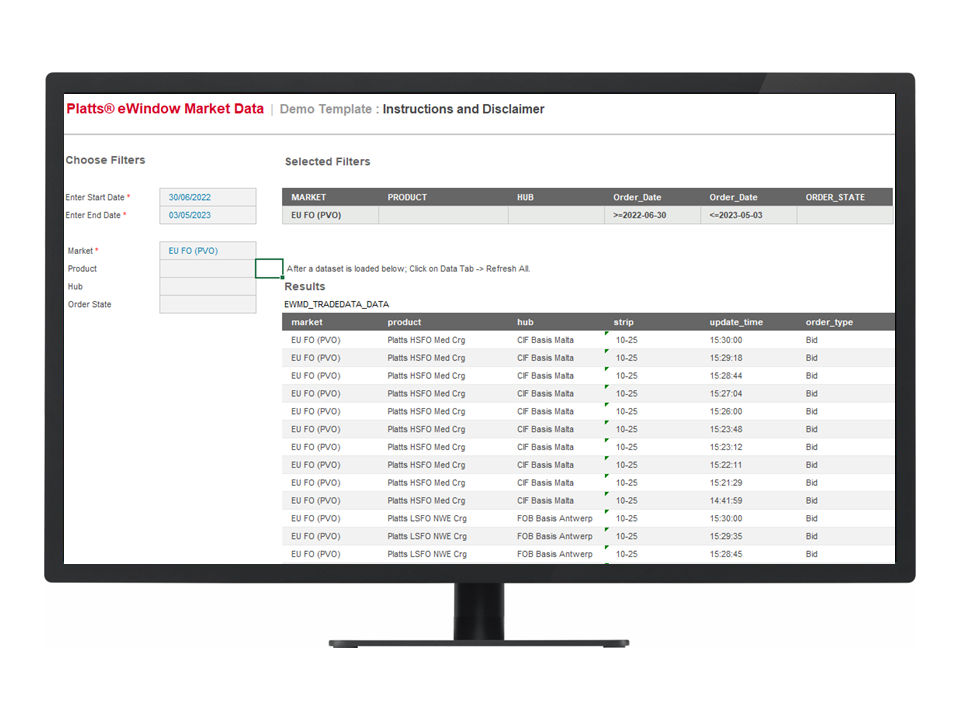The height and width of the screenshot is (720, 960).
Task: Click the 15:29:18 update time cell
Action: coord(726,358)
